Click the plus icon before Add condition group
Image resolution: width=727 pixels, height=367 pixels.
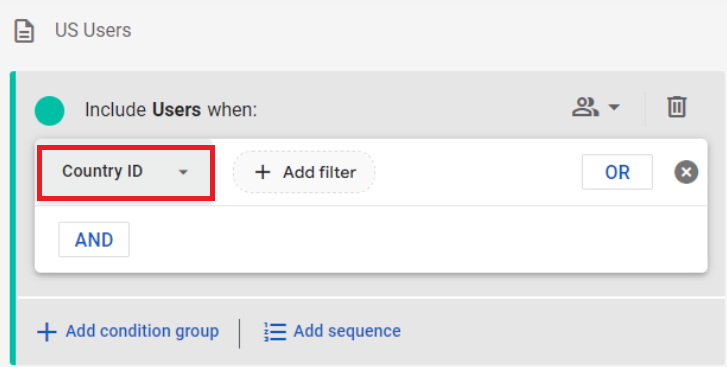pyautogui.click(x=46, y=332)
